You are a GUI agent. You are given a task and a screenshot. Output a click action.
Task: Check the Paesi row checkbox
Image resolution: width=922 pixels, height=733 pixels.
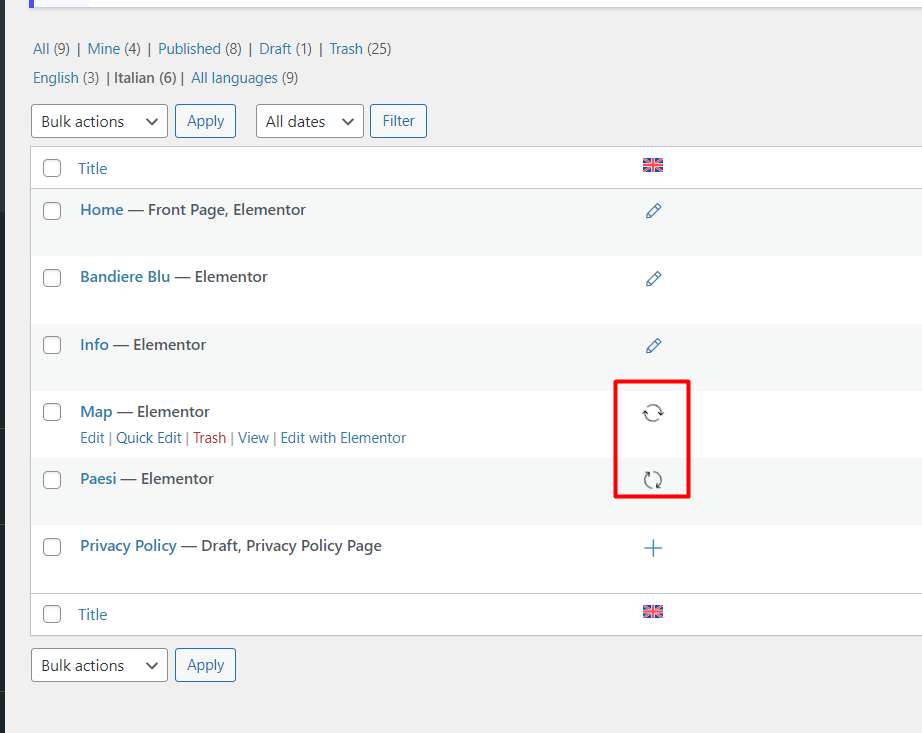[x=52, y=480]
